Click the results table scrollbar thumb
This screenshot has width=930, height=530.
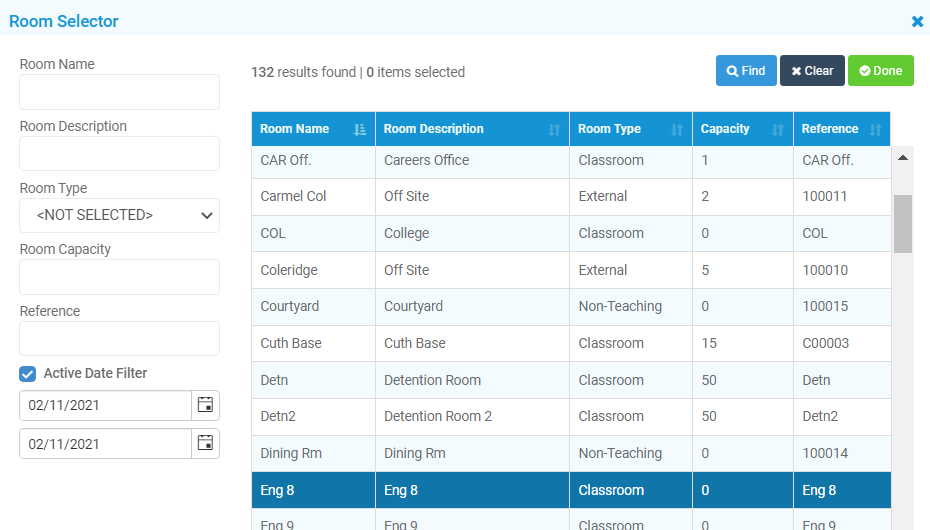(x=903, y=224)
